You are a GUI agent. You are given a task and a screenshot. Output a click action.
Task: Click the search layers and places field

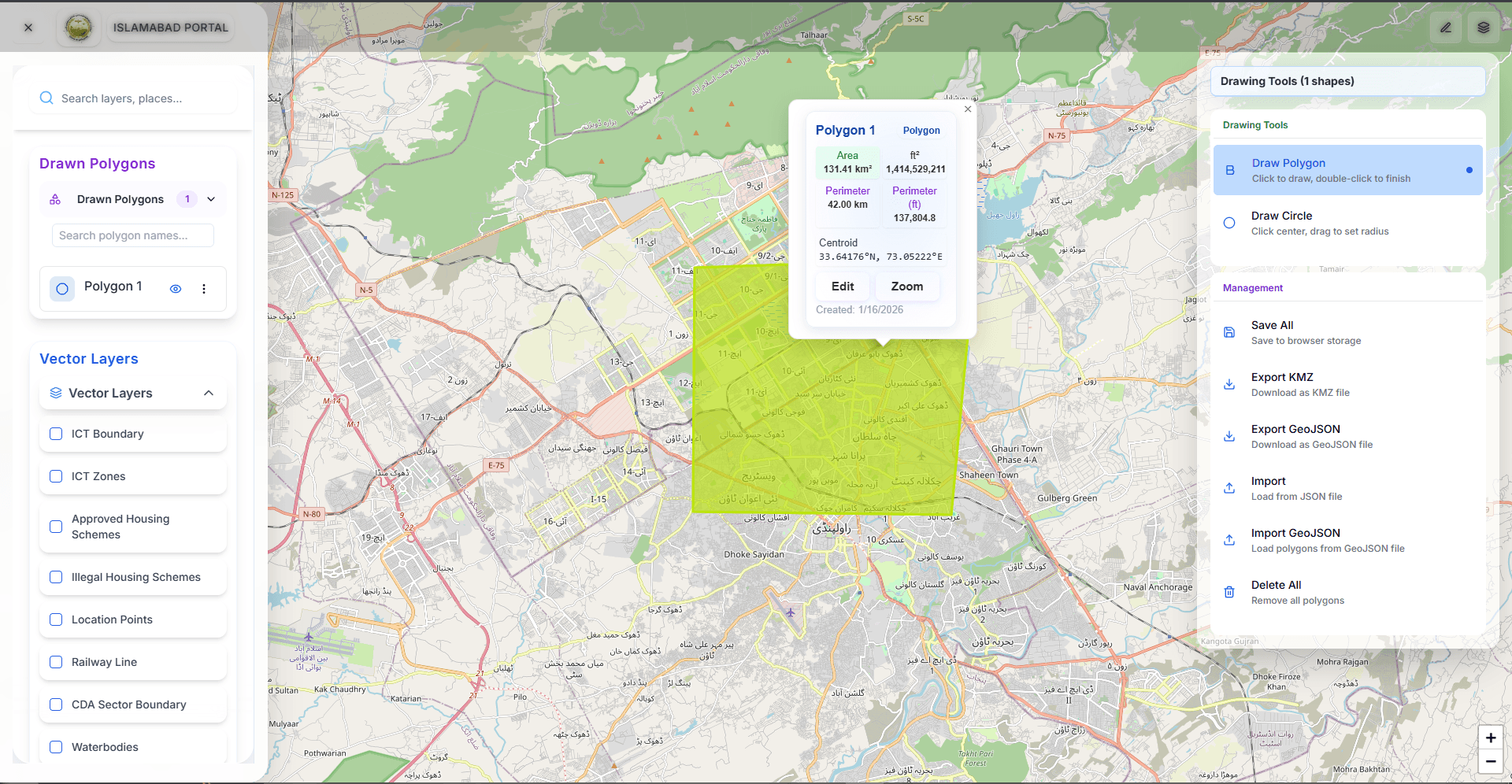click(132, 98)
